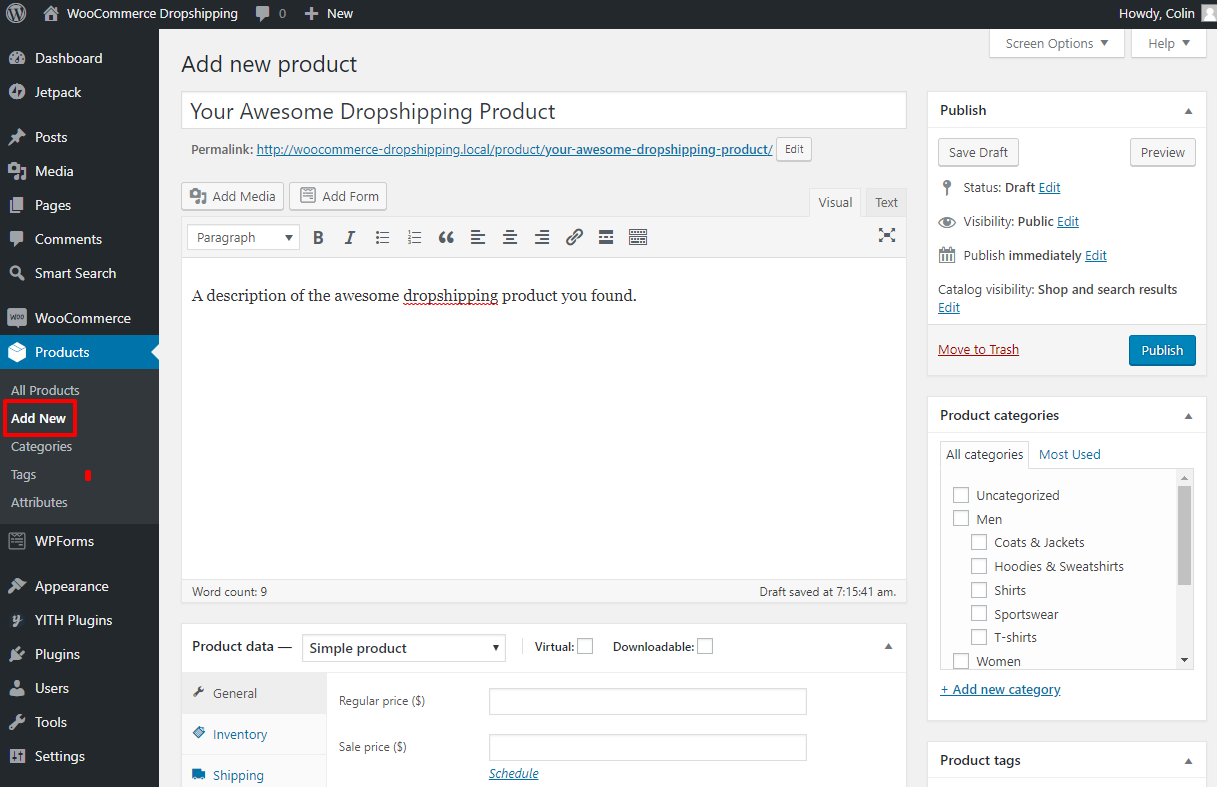Click the Add new category link

[x=1000, y=690]
